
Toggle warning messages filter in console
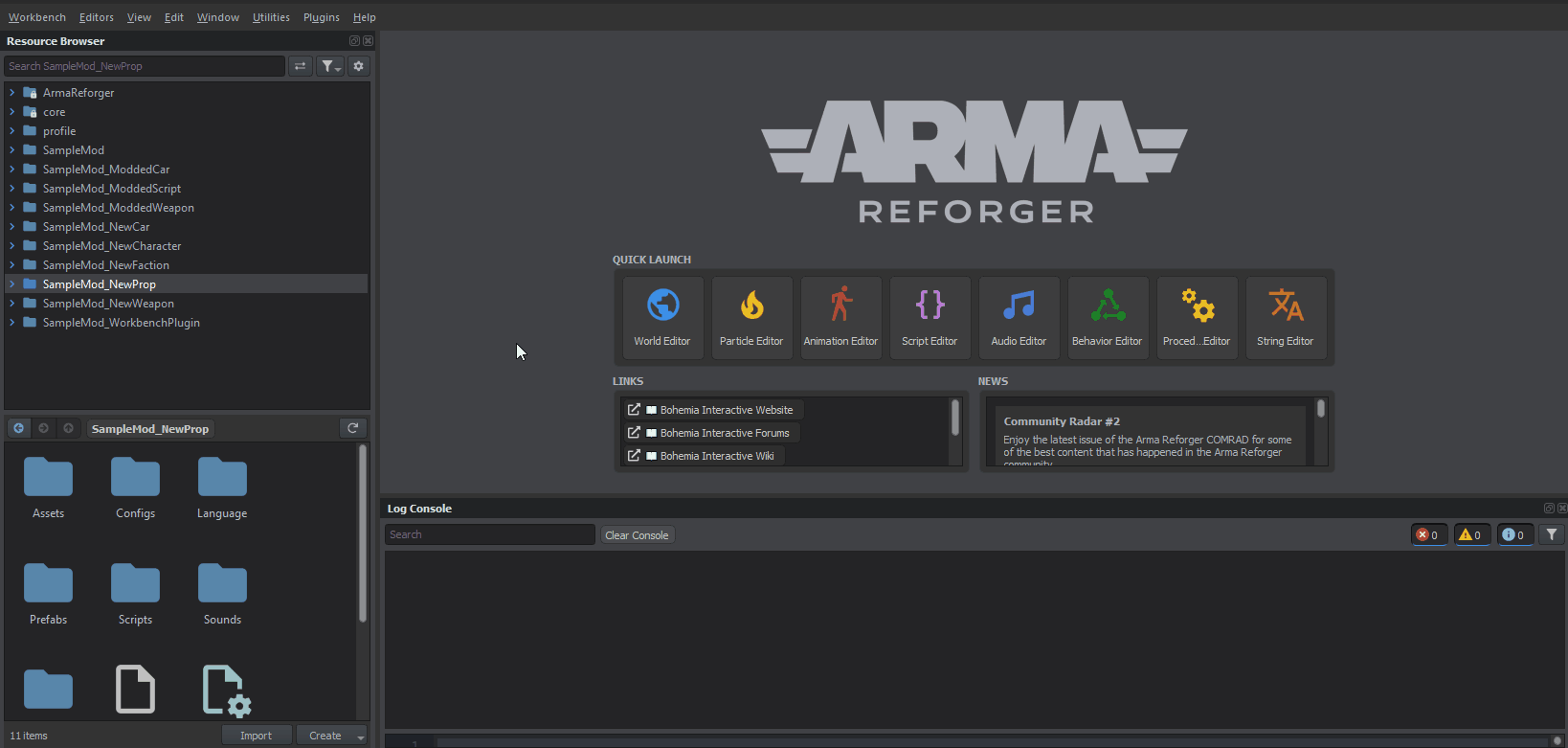(1471, 534)
